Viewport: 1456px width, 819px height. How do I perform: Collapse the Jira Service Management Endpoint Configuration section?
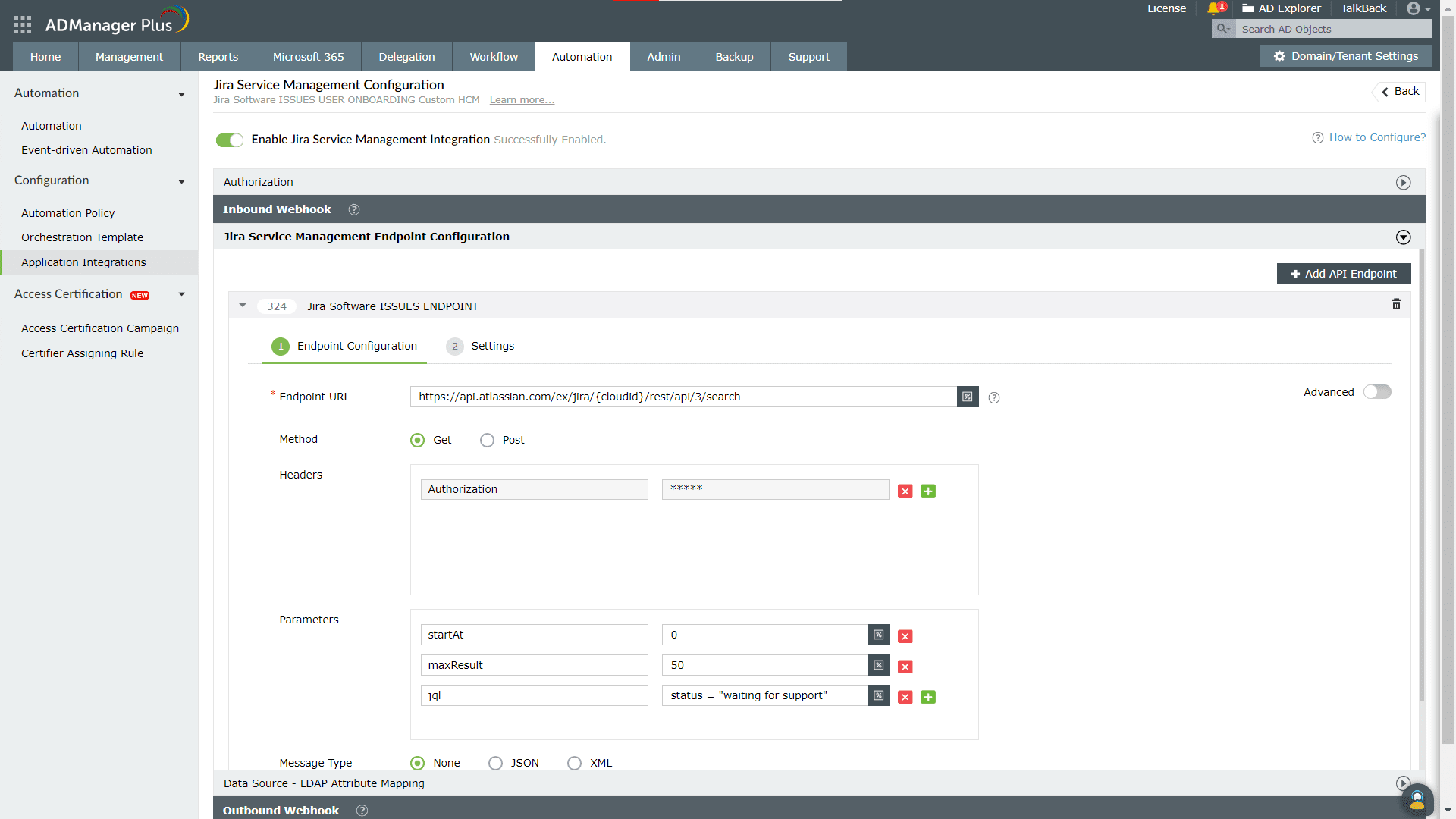coord(1403,237)
